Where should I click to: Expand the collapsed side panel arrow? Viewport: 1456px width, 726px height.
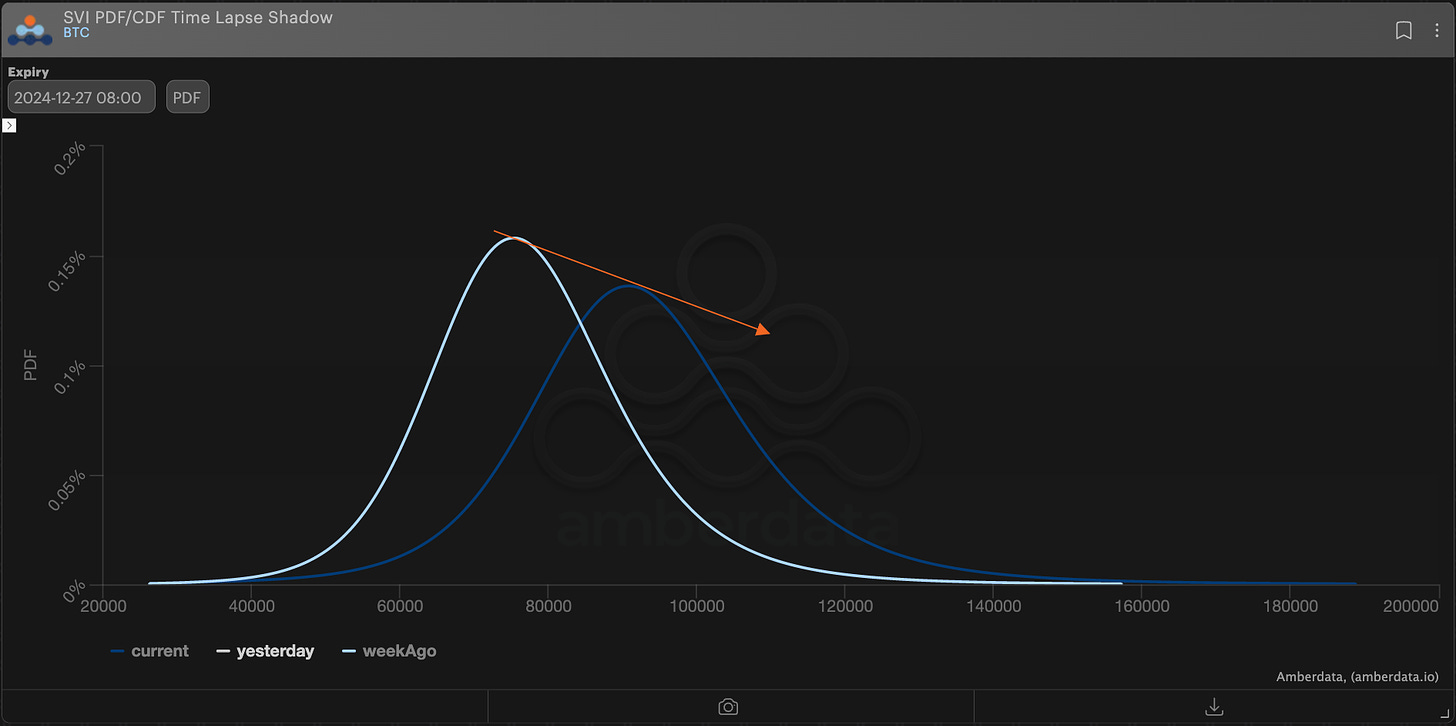click(9, 125)
